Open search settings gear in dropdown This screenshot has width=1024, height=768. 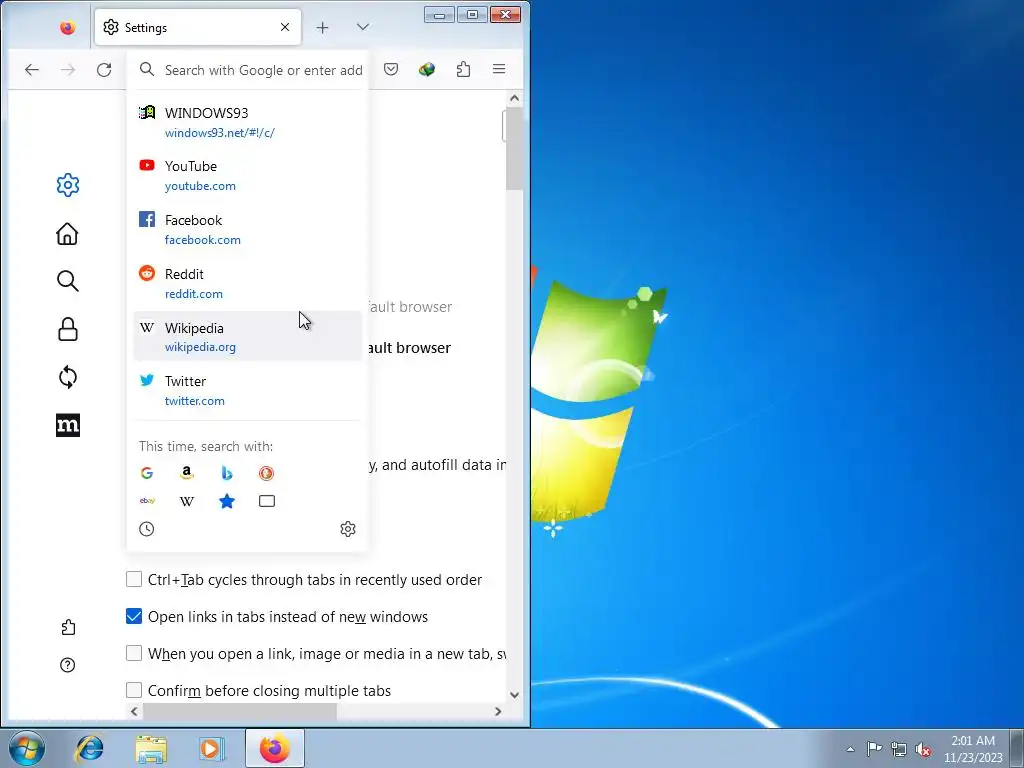coord(348,529)
